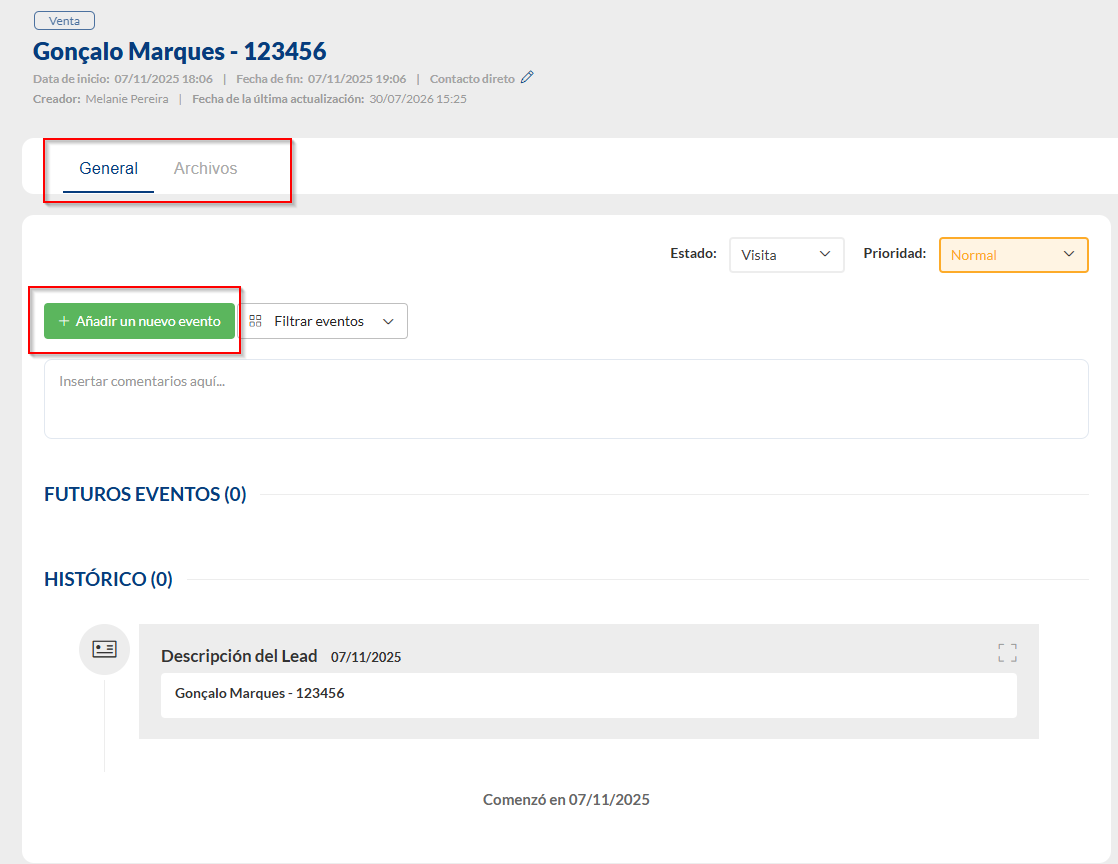Expand the Filtrar eventos dropdown
The height and width of the screenshot is (864, 1118).
(322, 322)
